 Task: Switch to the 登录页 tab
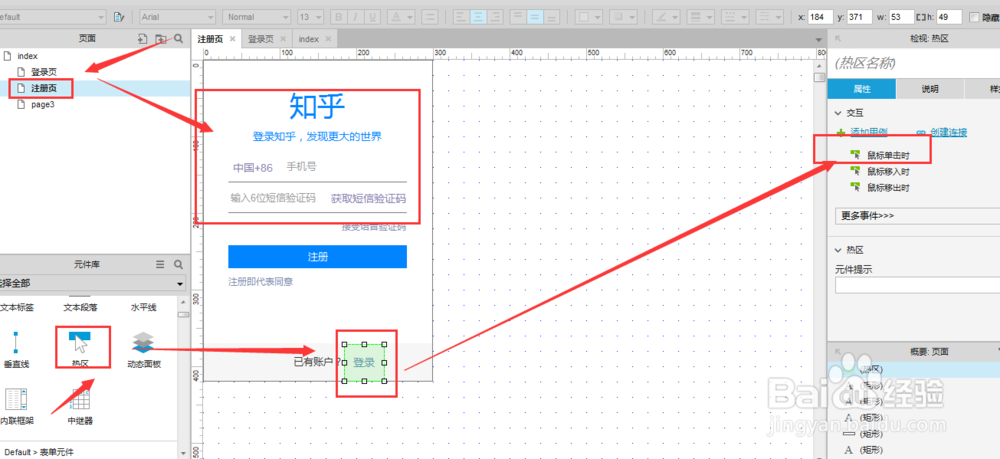pos(261,39)
